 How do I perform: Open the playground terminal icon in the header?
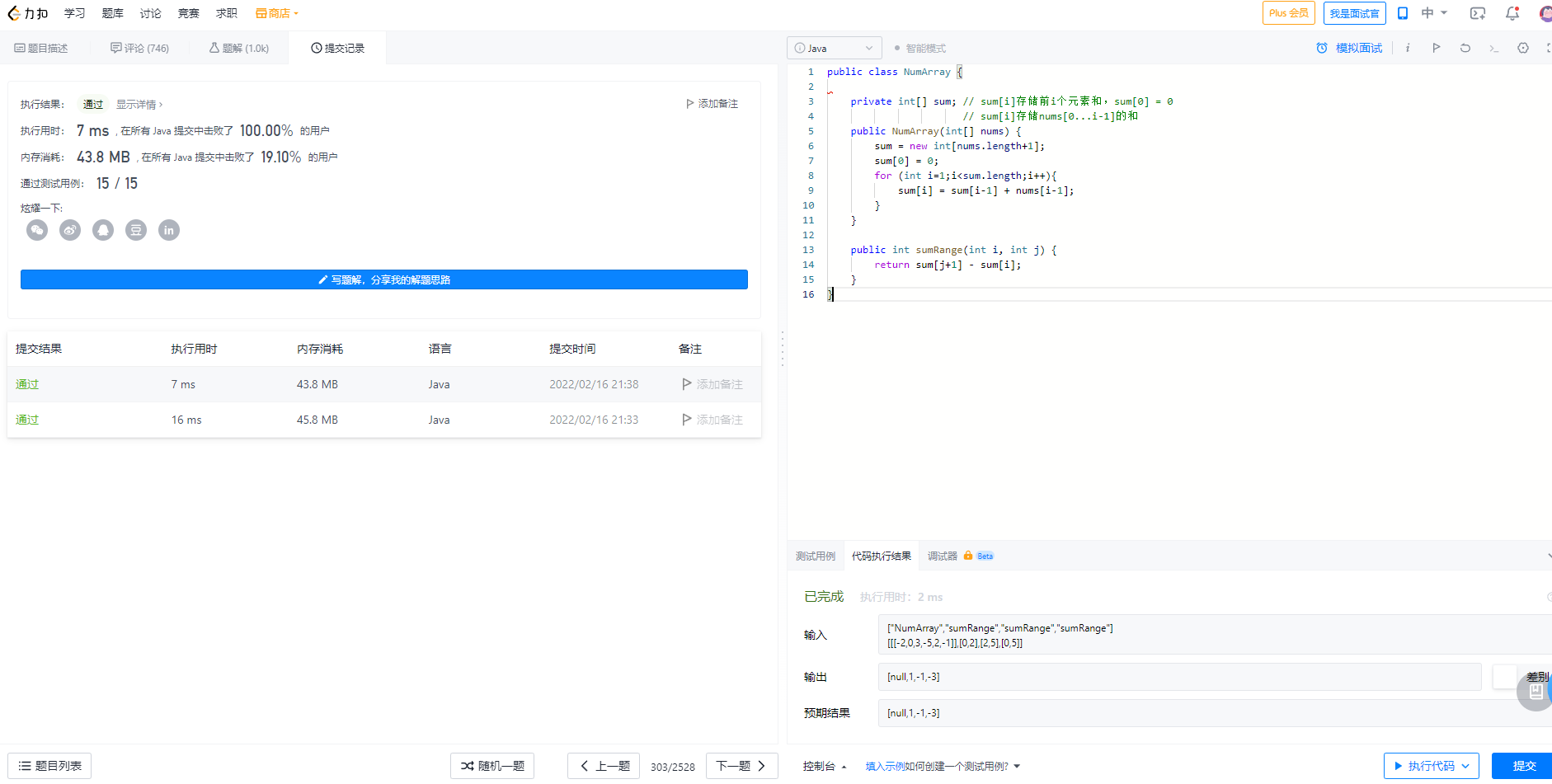coord(1478,13)
